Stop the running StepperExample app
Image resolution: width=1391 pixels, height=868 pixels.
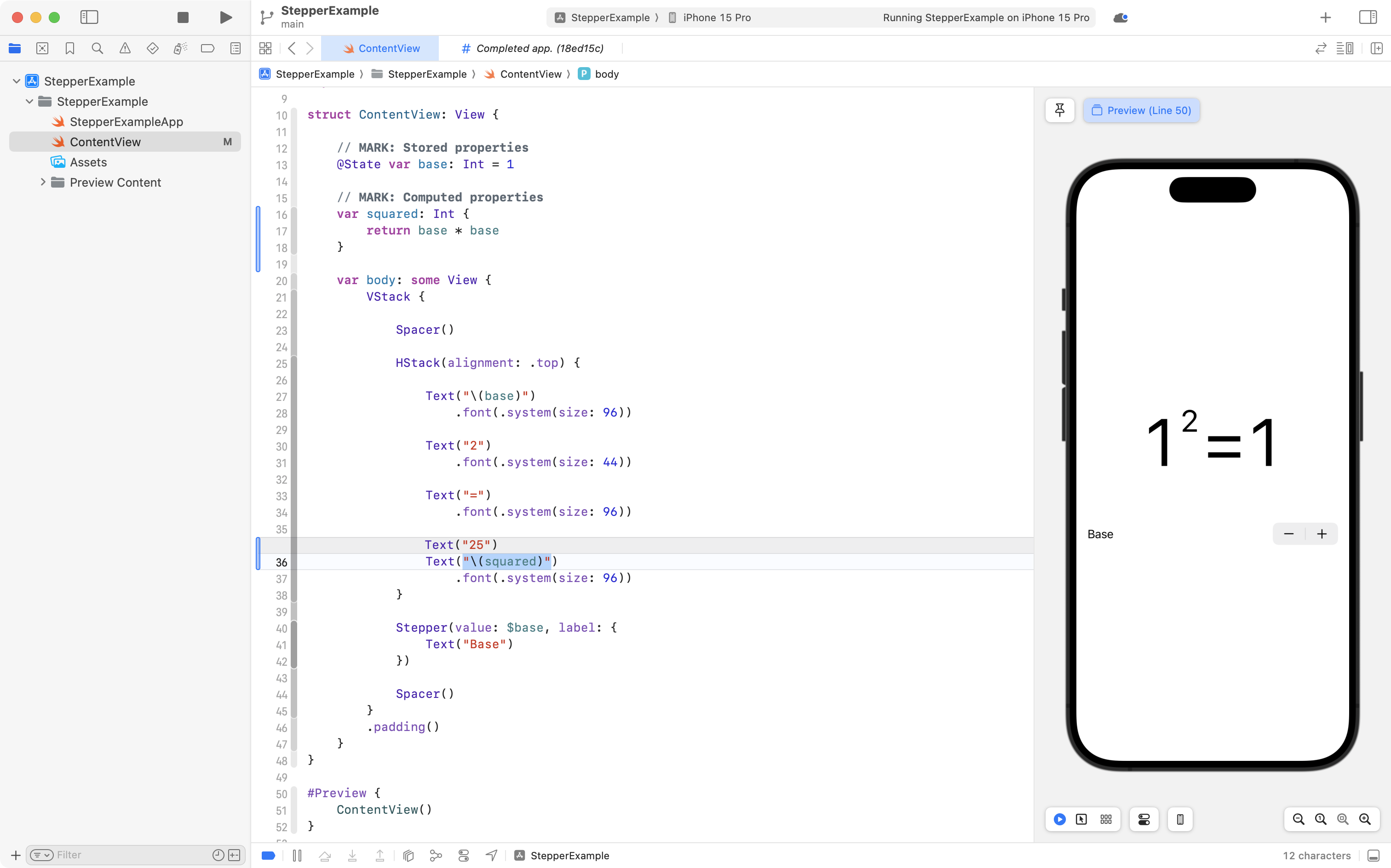pyautogui.click(x=183, y=17)
